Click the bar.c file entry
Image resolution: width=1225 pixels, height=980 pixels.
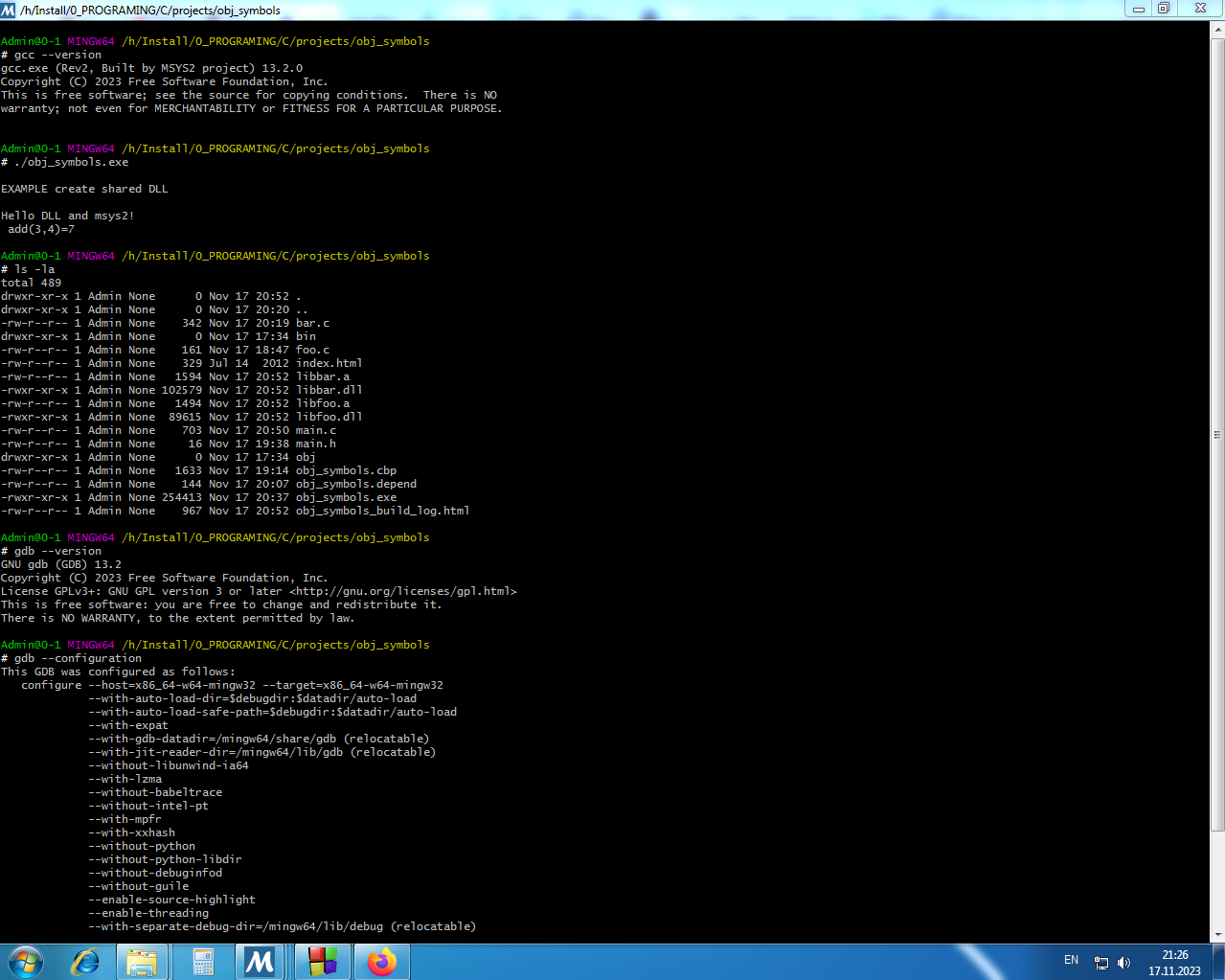[165, 323]
